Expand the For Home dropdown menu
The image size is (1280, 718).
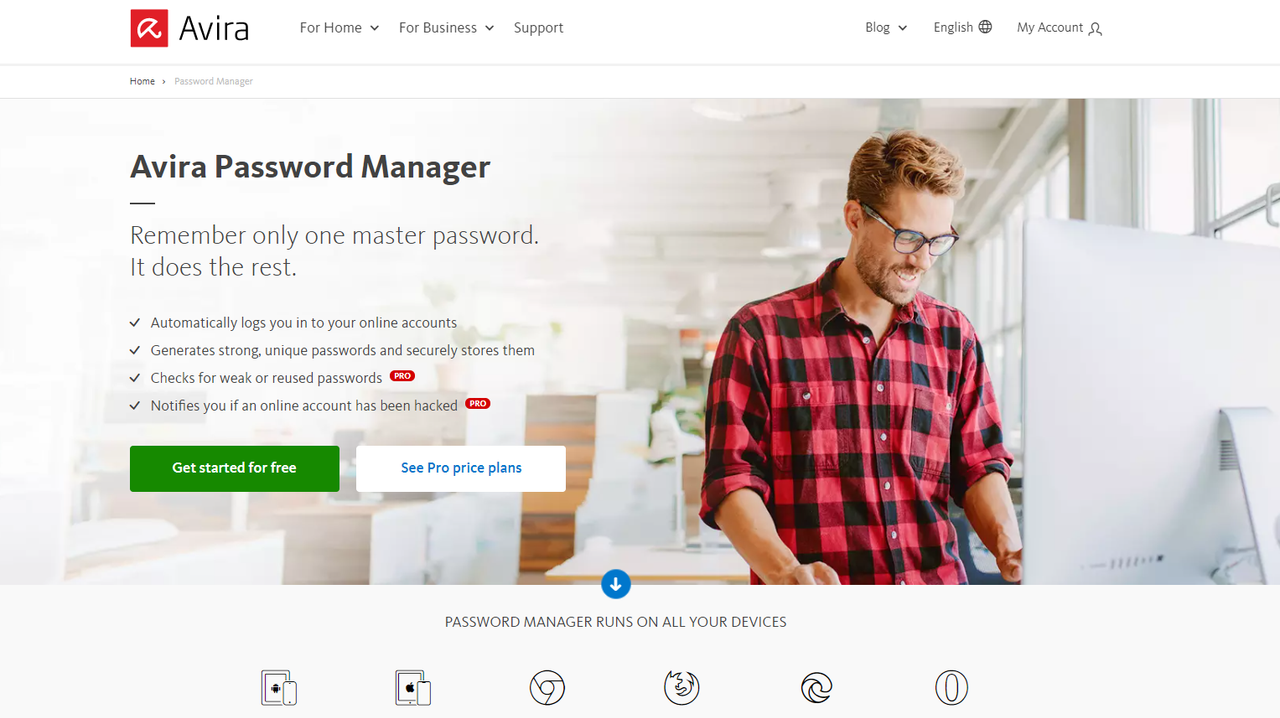[x=339, y=28]
